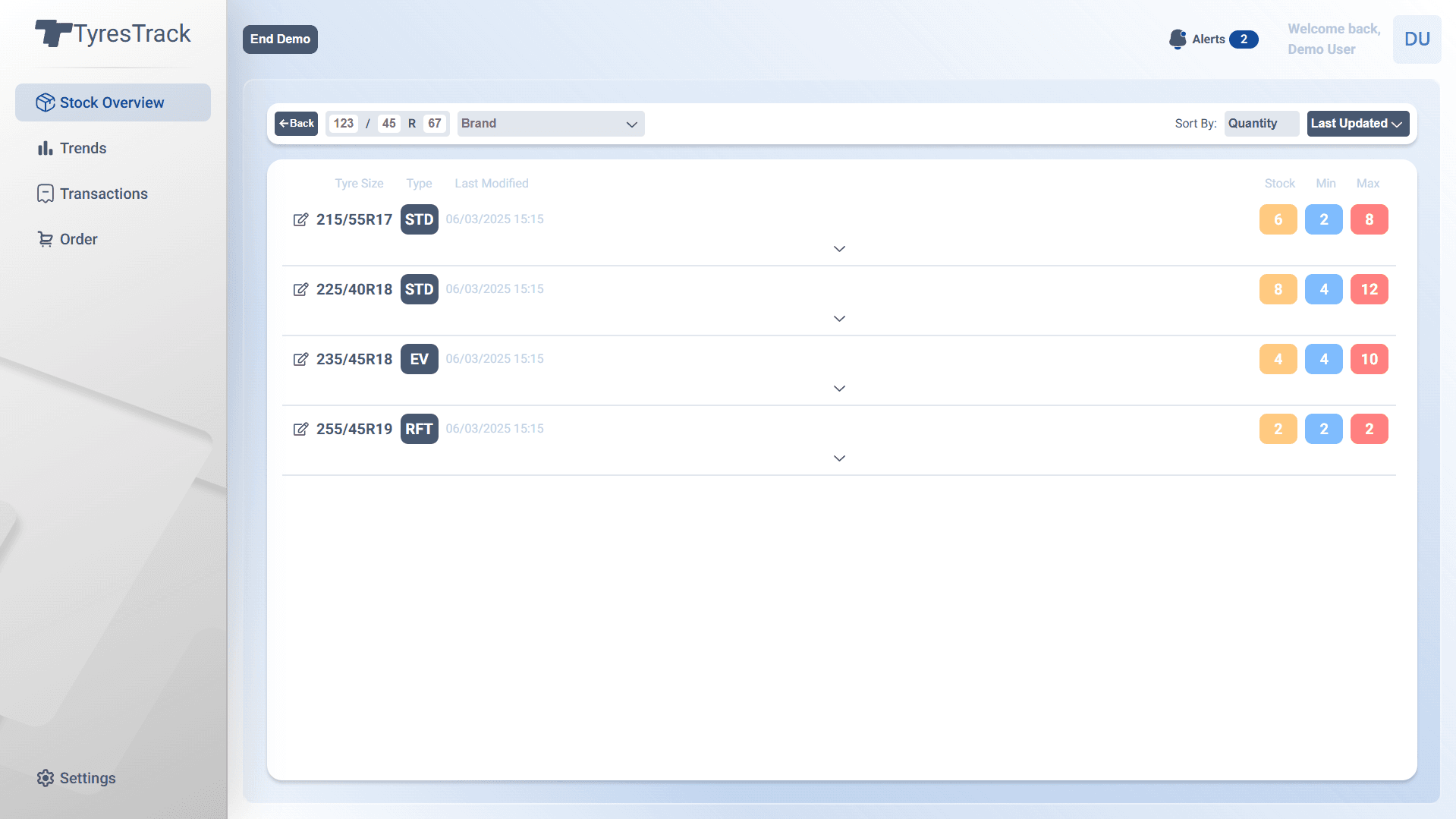Click the edit icon for 225/40R18
Screen dimensions: 1456x819
pos(300,289)
